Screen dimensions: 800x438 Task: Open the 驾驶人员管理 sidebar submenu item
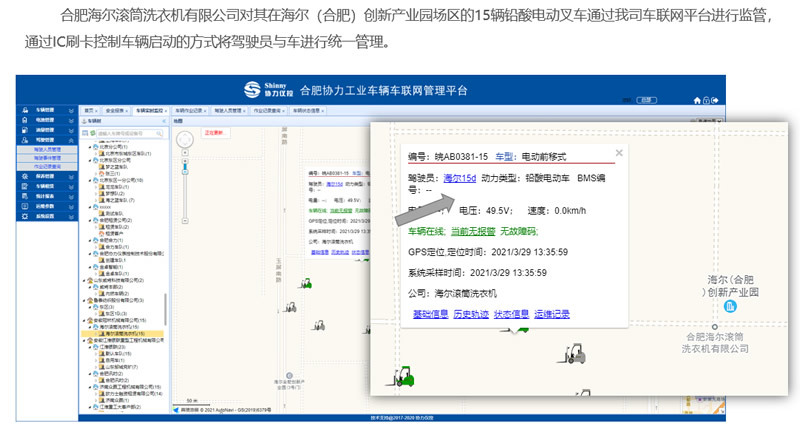click(x=47, y=150)
